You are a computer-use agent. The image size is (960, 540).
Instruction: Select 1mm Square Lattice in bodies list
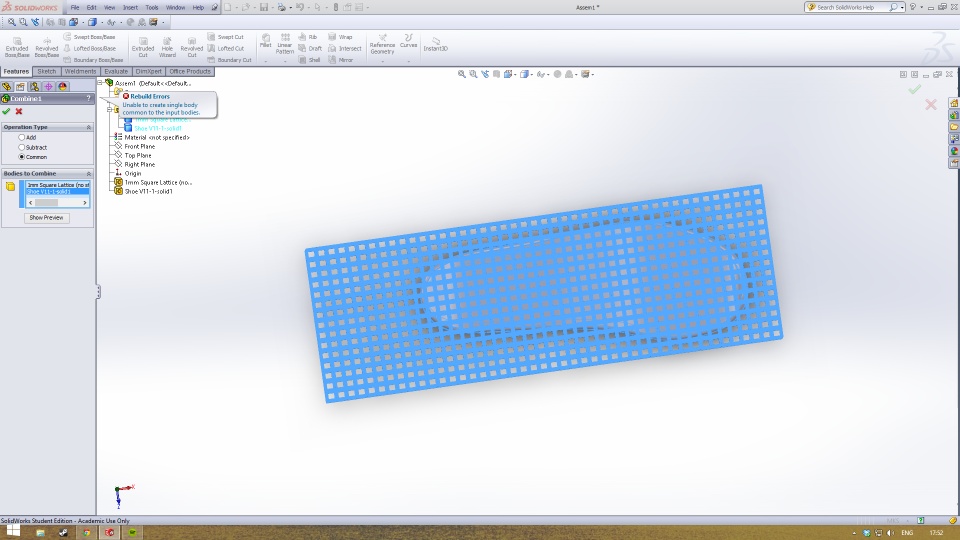(x=58, y=184)
